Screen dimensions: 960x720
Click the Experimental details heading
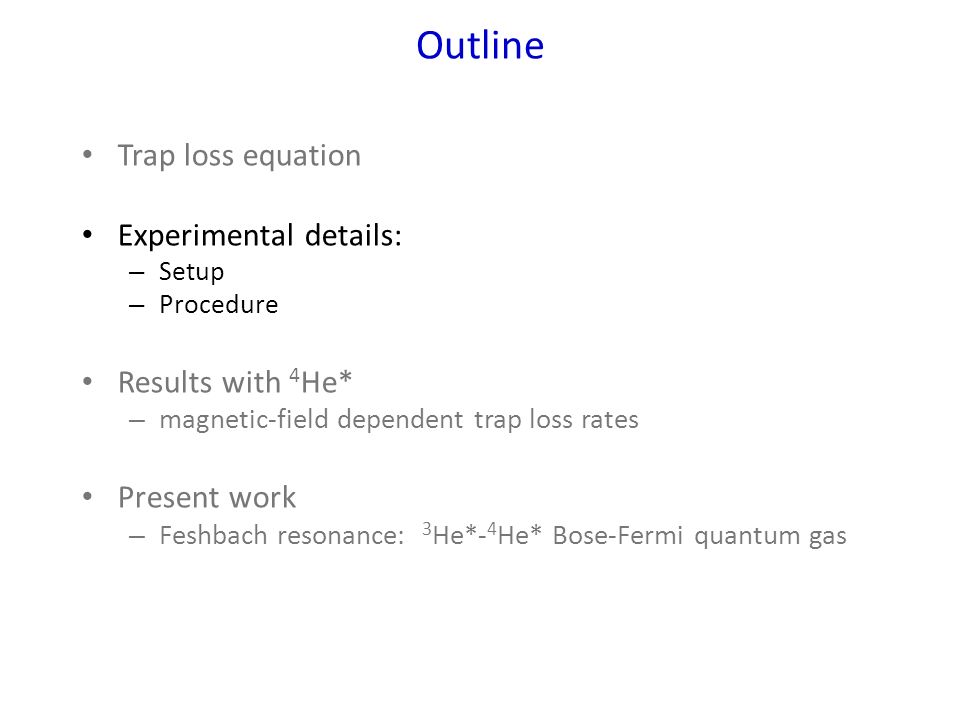click(260, 236)
